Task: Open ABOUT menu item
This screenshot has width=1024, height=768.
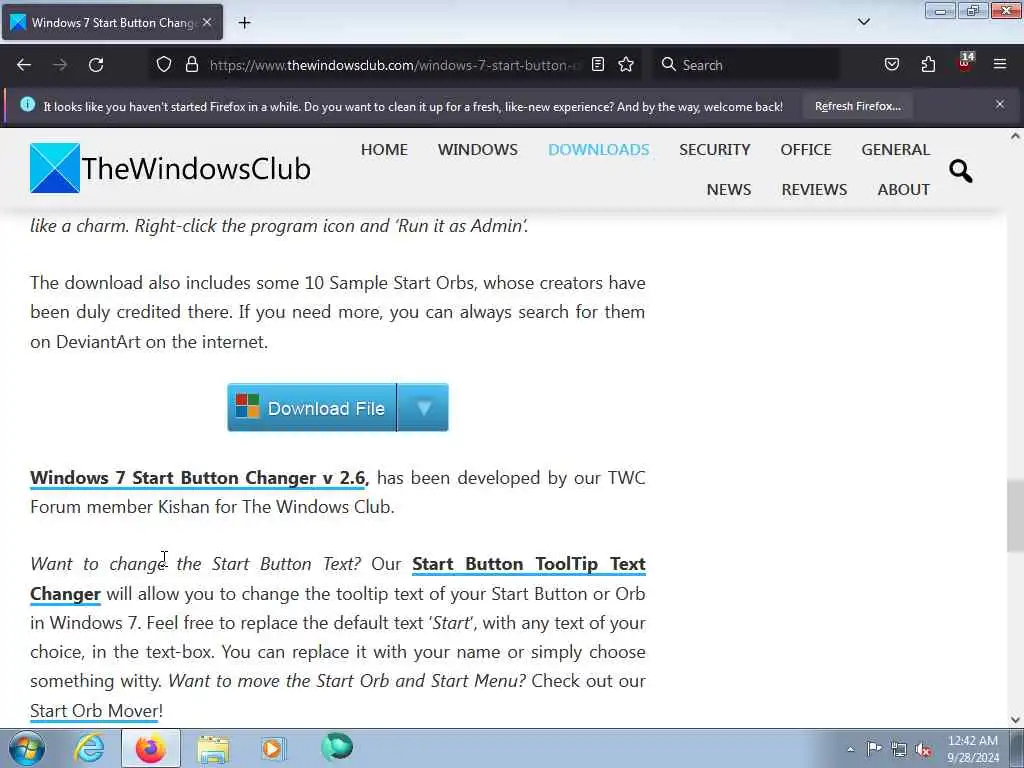Action: pos(904,189)
